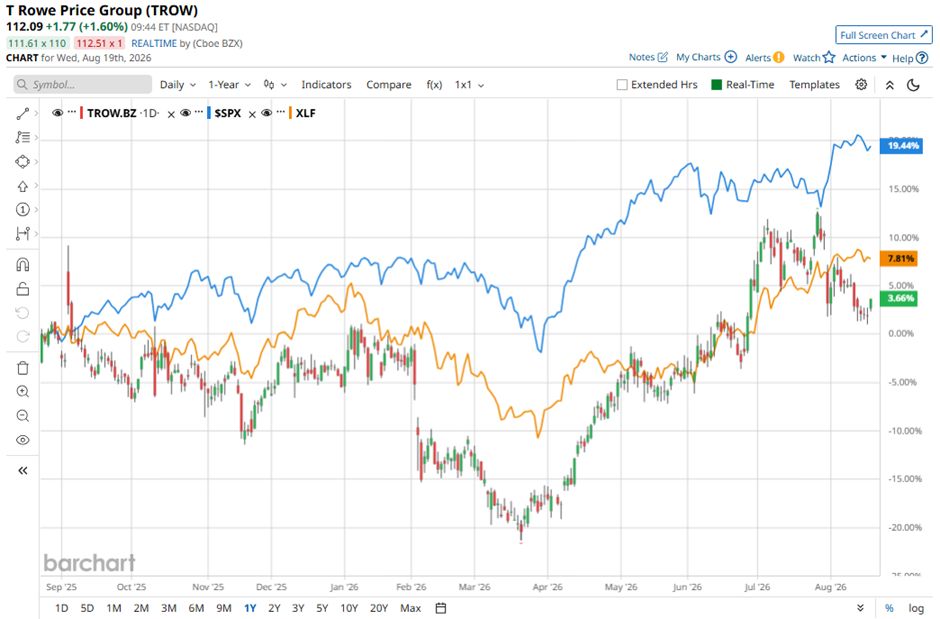
Task: Open Full Screen Chart
Action: coord(884,35)
